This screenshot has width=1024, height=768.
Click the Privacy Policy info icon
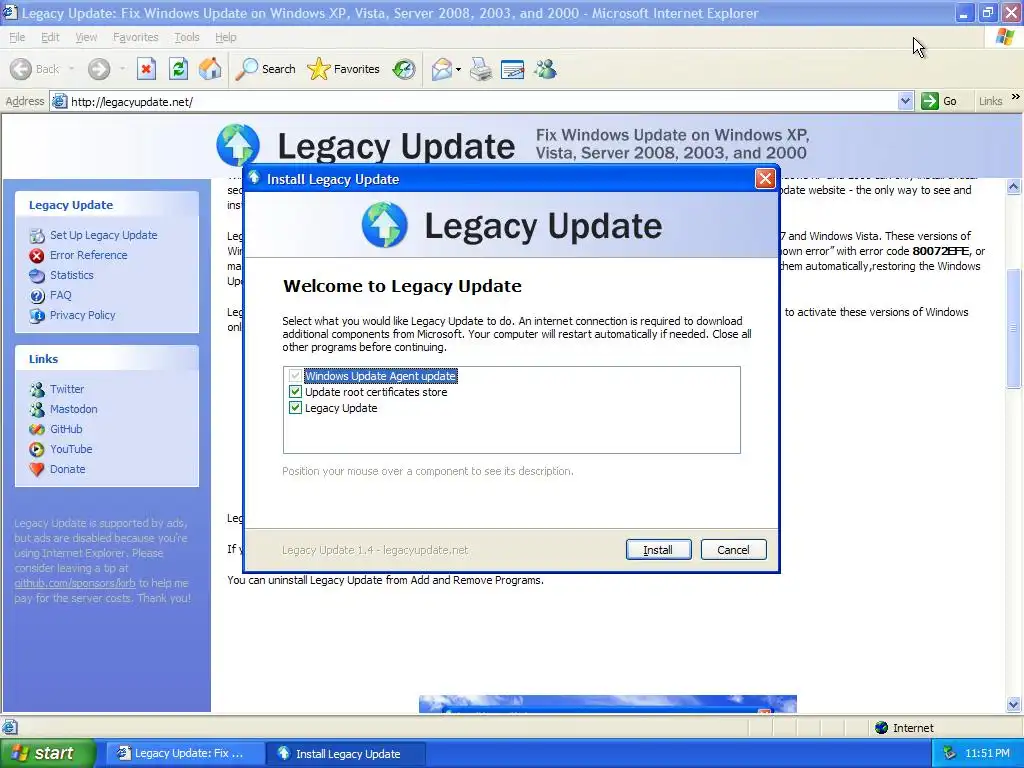[37, 315]
